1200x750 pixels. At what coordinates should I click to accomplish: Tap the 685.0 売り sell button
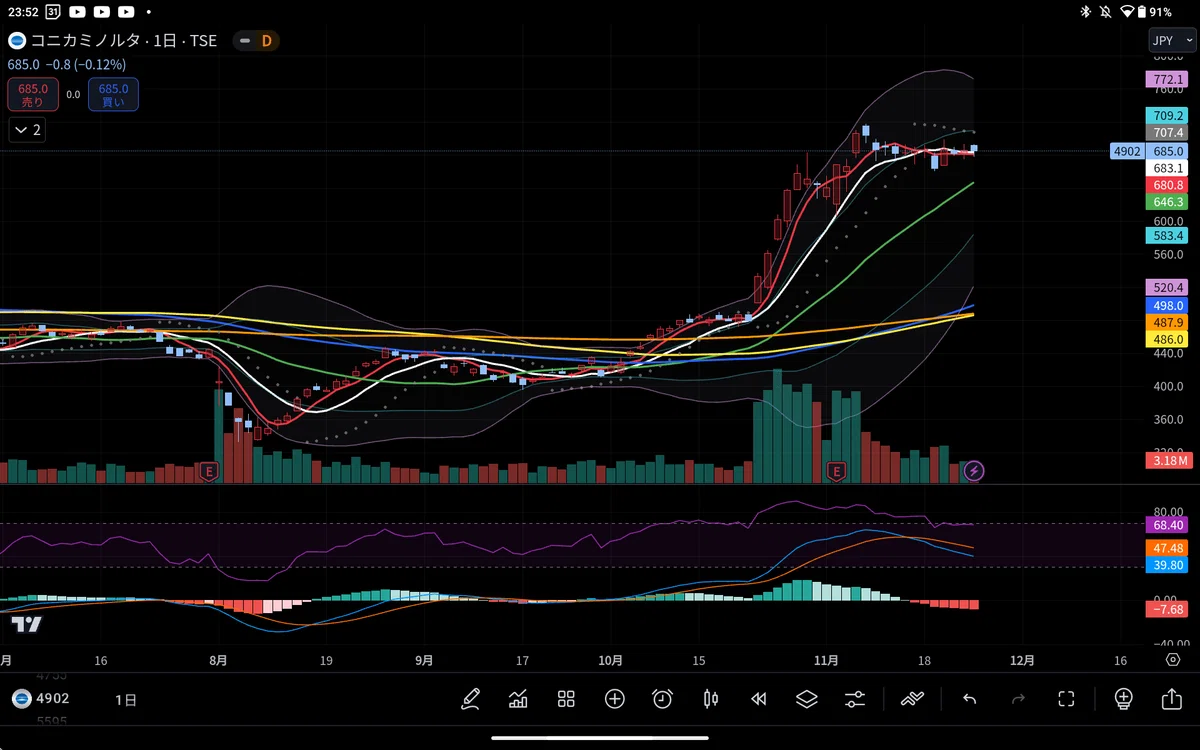33,95
